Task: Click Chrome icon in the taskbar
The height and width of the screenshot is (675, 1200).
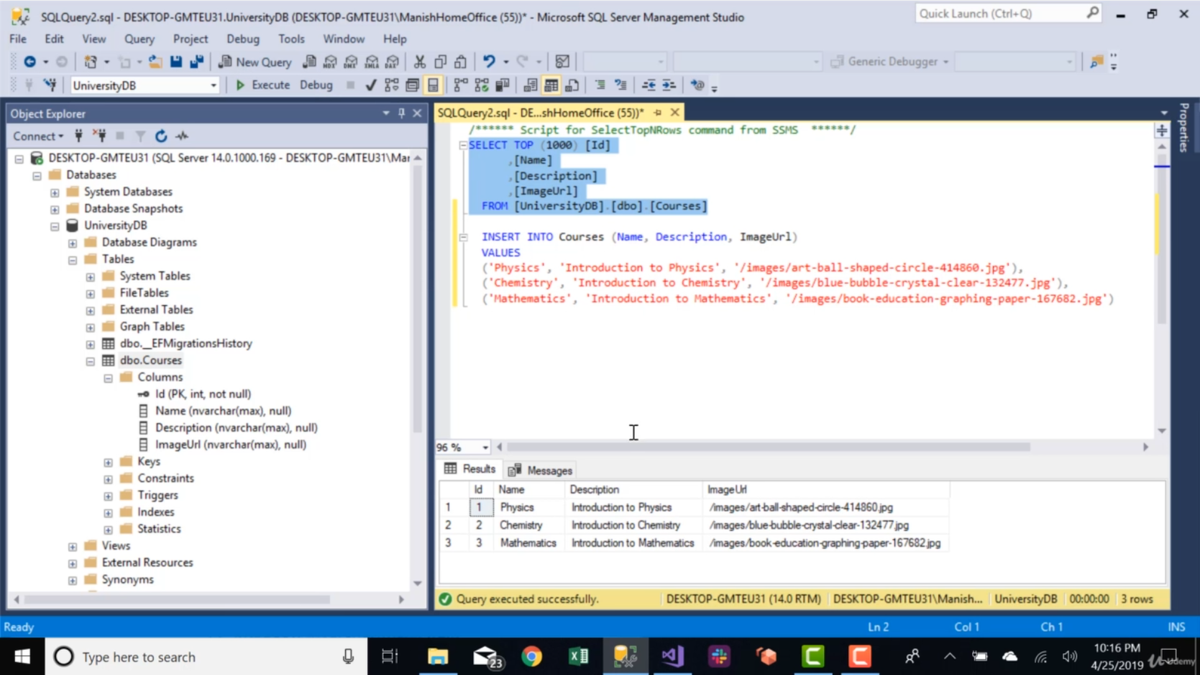Action: 532,657
